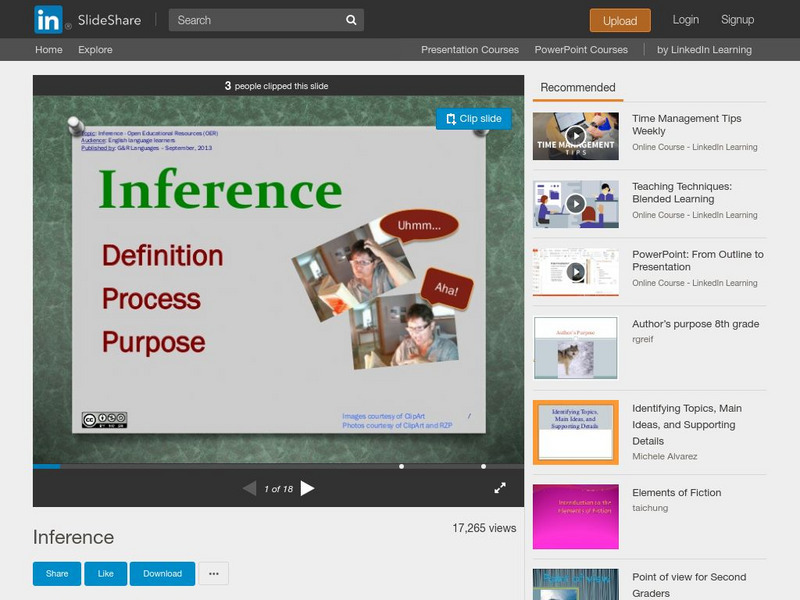This screenshot has width=800, height=600.
Task: Select the Recommended tab
Action: pos(578,88)
